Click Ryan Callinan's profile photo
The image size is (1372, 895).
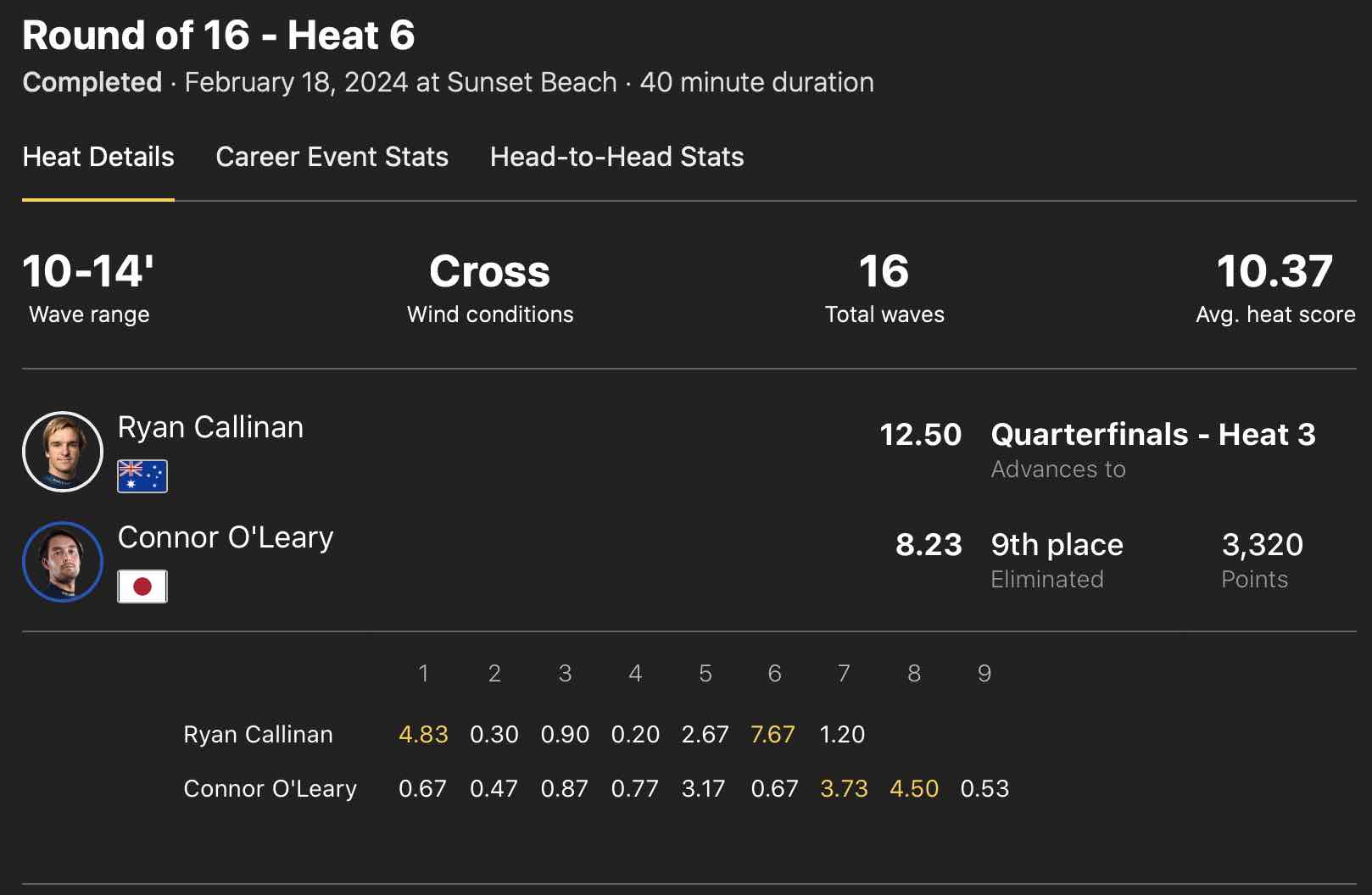63,452
